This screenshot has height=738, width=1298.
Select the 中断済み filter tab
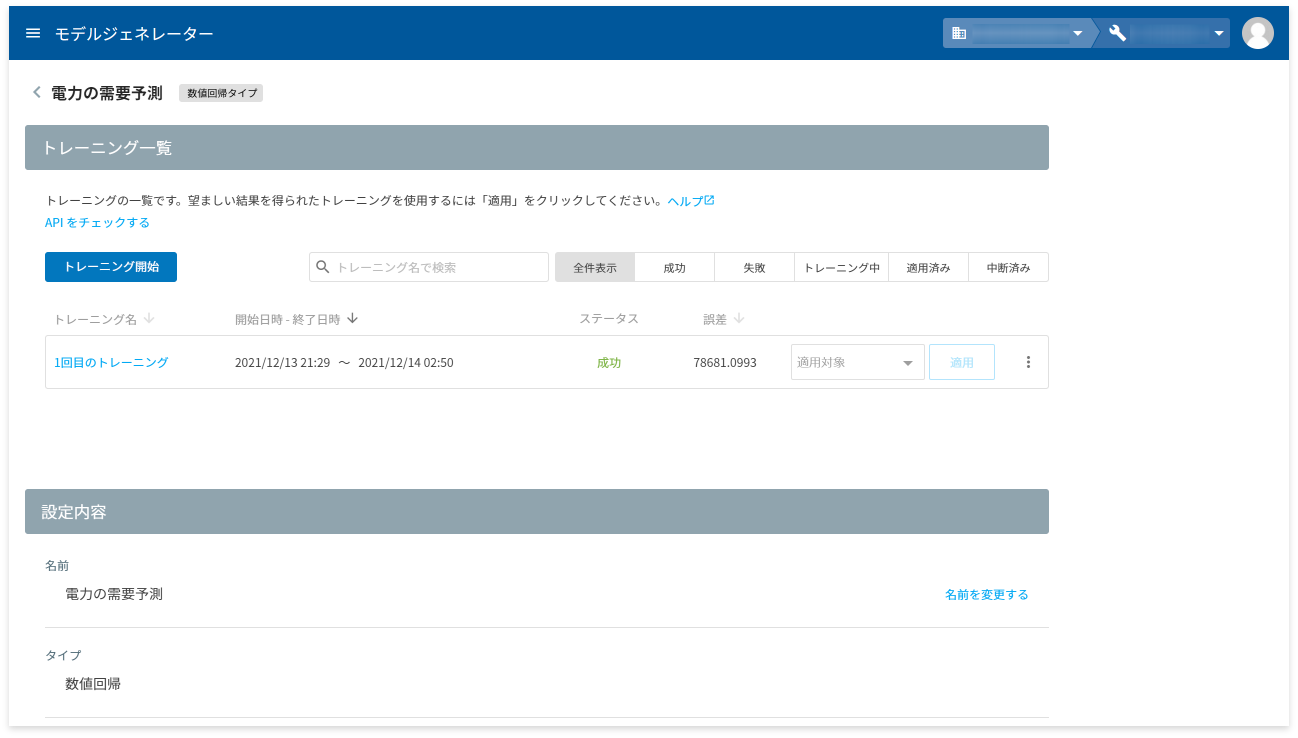(x=1009, y=267)
